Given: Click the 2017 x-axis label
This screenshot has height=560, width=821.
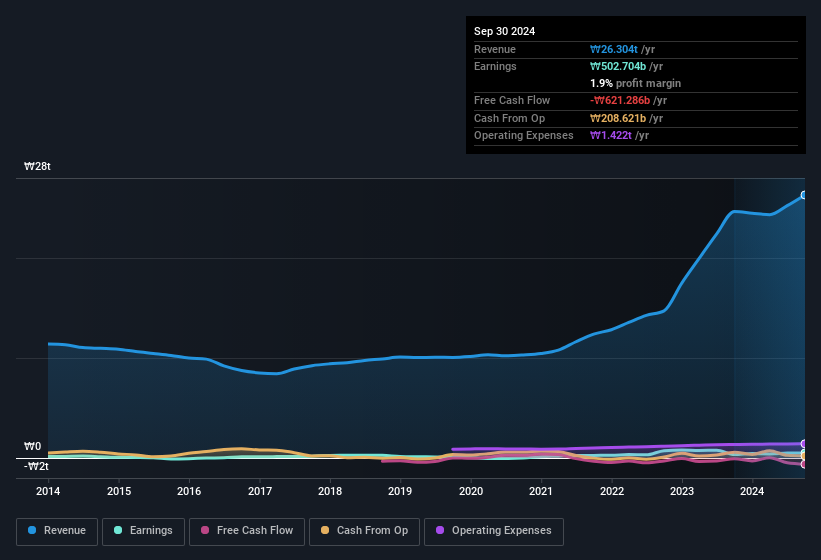Looking at the screenshot, I should [x=260, y=491].
